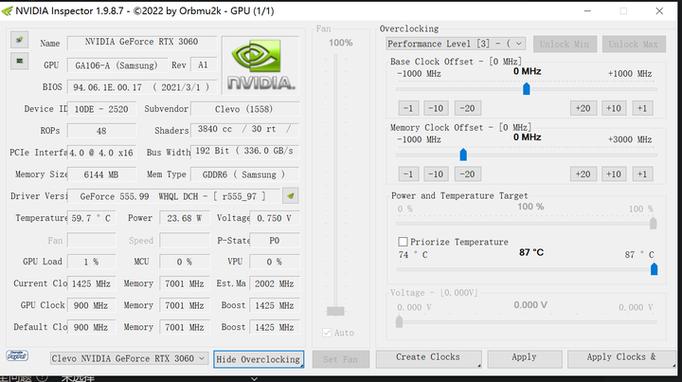Click the small icon button left of Name
682x382 pixels.
coord(19,40)
